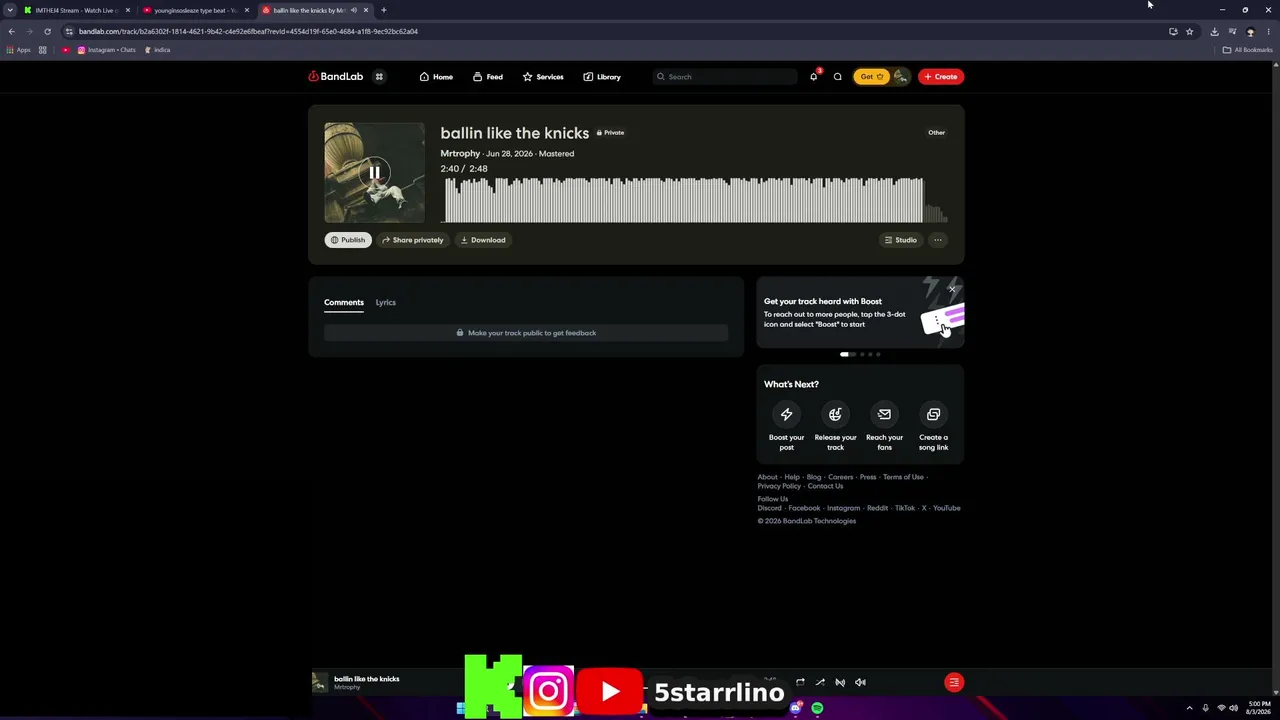1280x720 pixels.
Task: Open the Terms of Use link
Action: click(x=903, y=477)
